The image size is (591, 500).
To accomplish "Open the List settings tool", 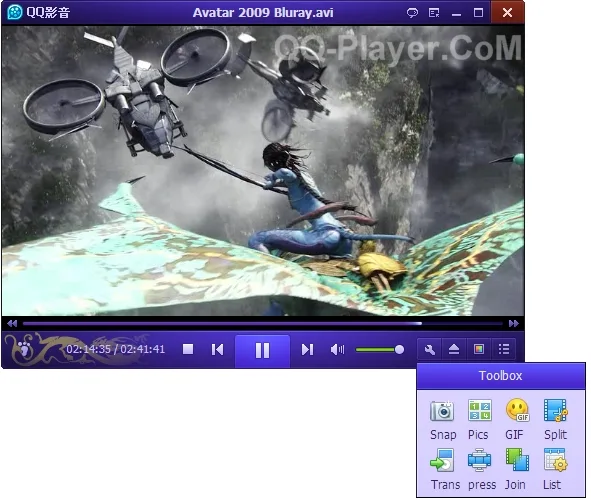I will pyautogui.click(x=554, y=469).
